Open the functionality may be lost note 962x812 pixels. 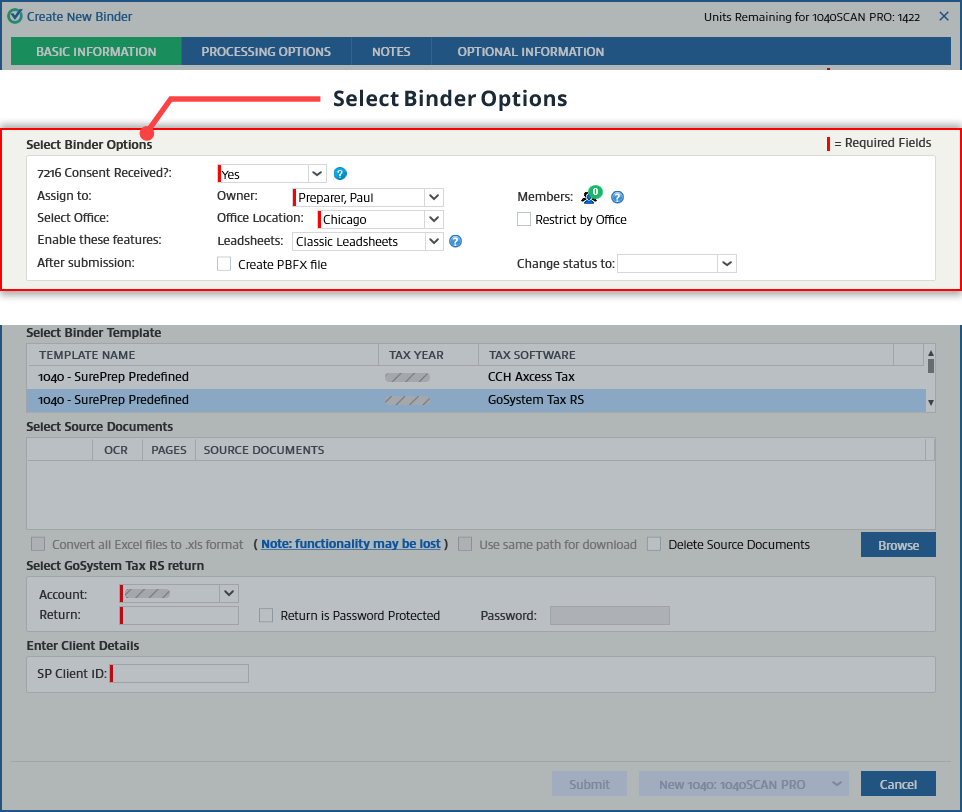tap(350, 544)
